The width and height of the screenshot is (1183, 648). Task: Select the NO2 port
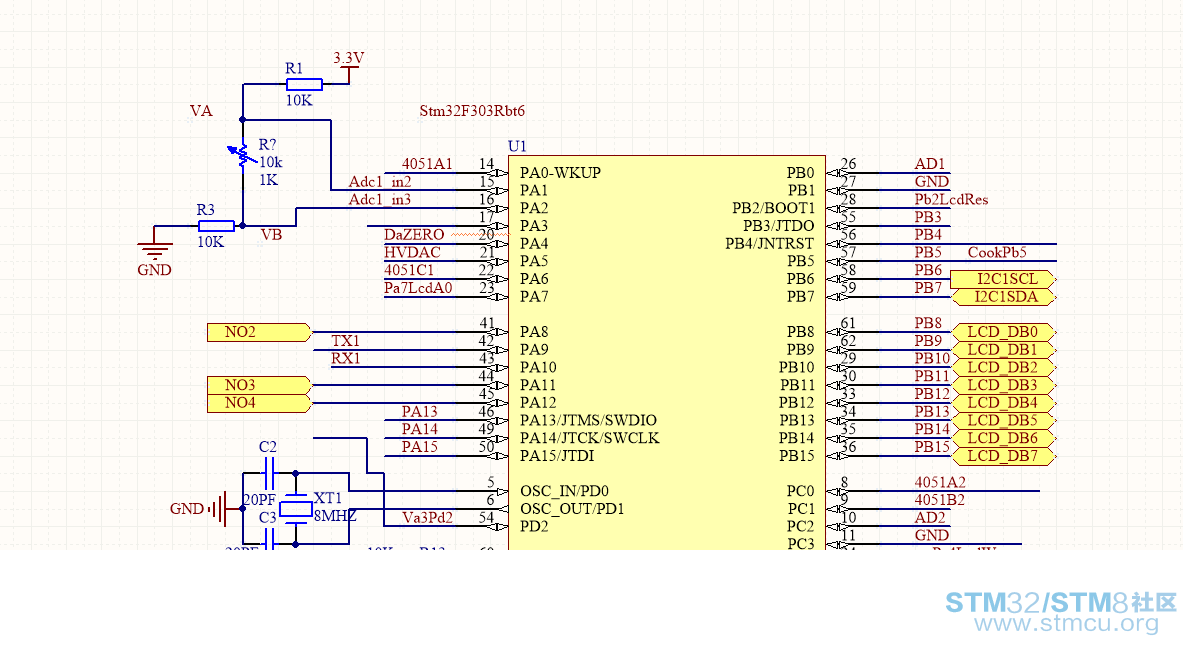(260, 332)
